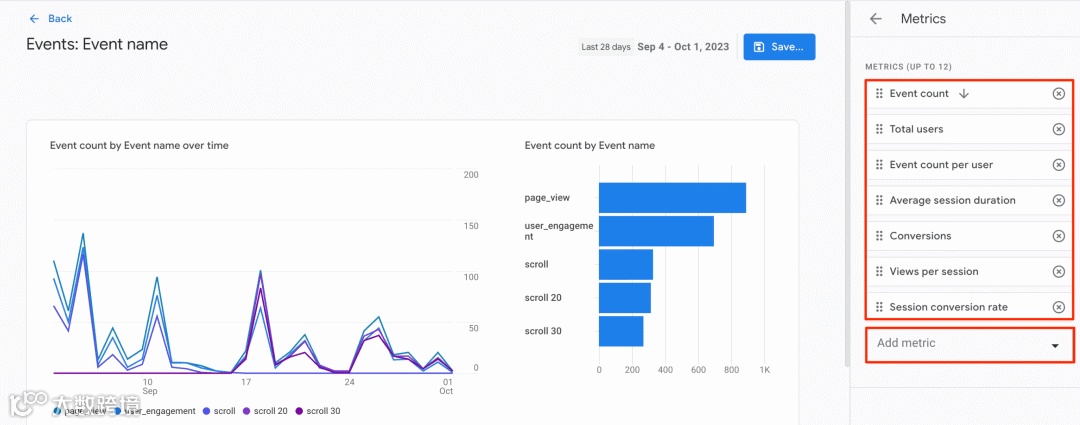Remove the Session conversion rate metric
1080x425 pixels.
click(x=1059, y=307)
